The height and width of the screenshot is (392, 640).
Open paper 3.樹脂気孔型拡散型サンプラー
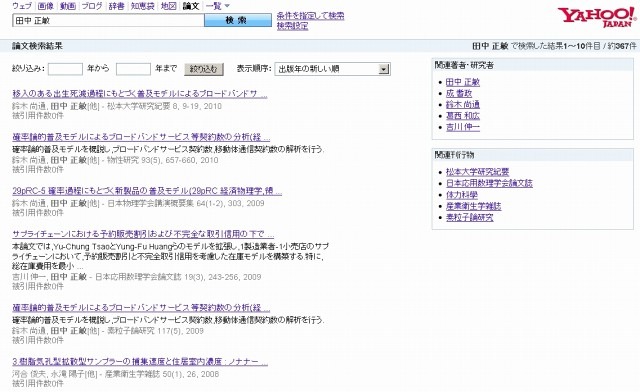pyautogui.click(x=140, y=362)
